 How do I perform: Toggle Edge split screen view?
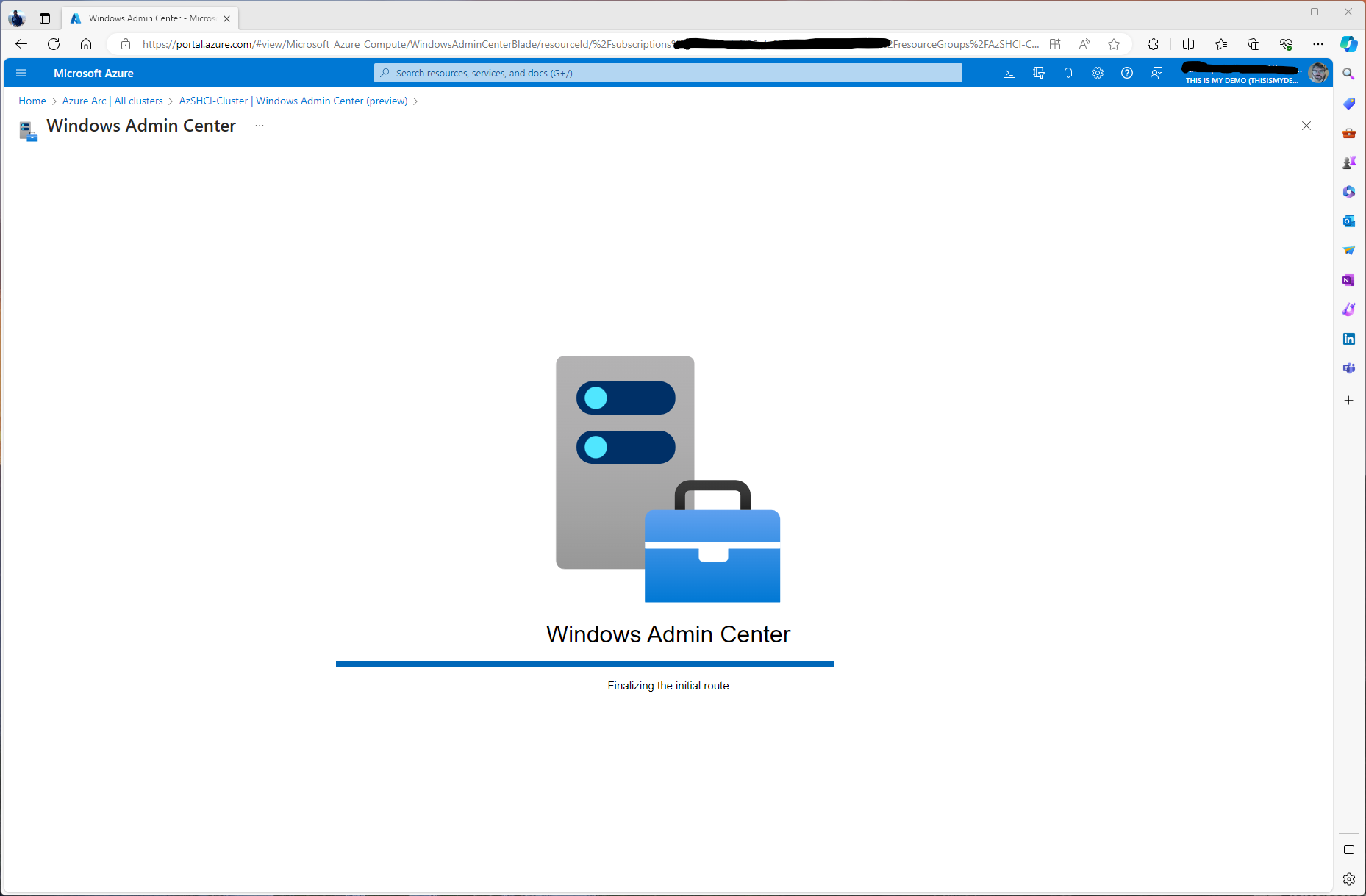[x=1188, y=44]
